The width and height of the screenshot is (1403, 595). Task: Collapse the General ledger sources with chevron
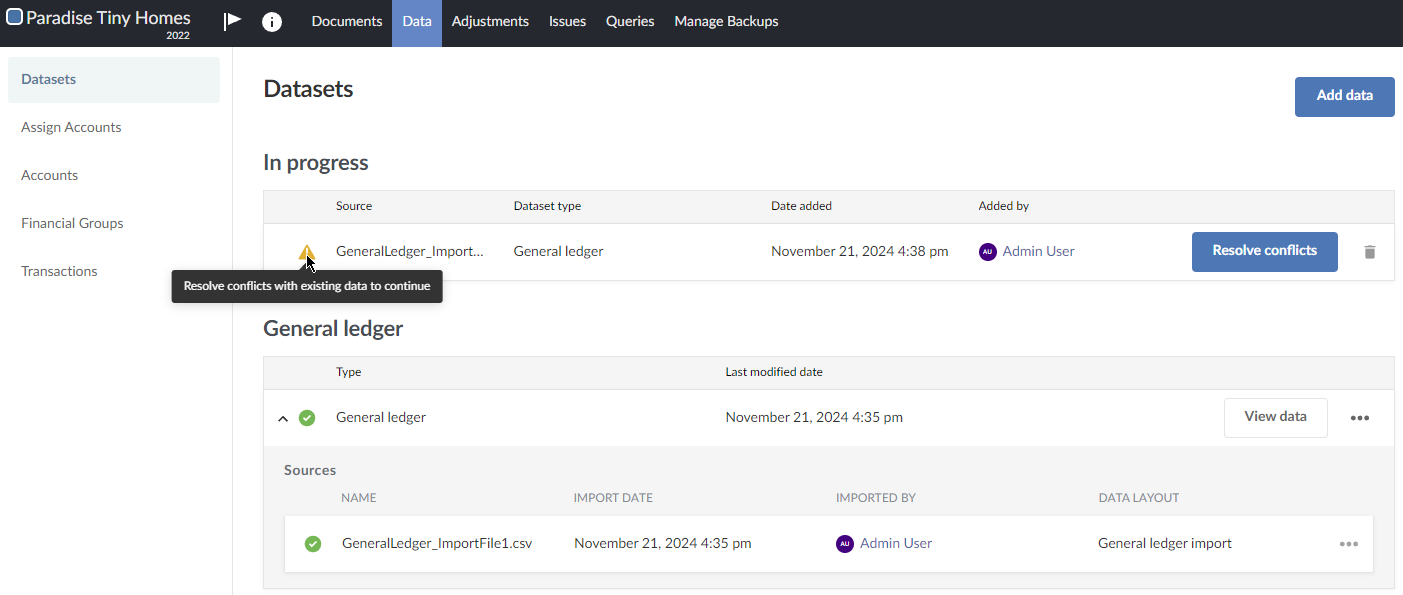[x=283, y=417]
